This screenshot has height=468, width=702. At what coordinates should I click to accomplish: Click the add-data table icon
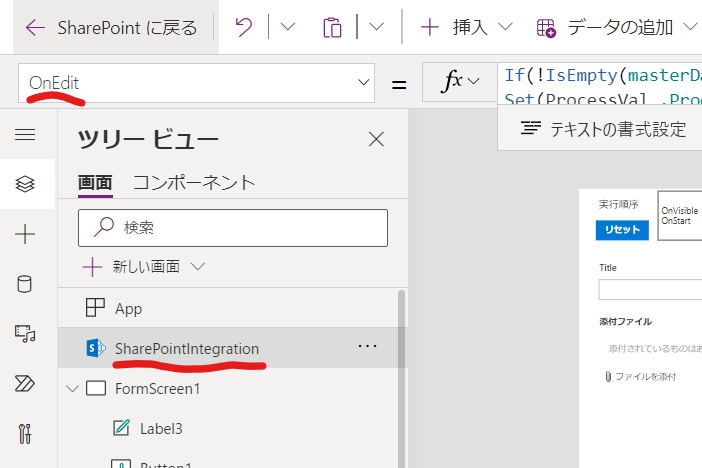point(546,28)
